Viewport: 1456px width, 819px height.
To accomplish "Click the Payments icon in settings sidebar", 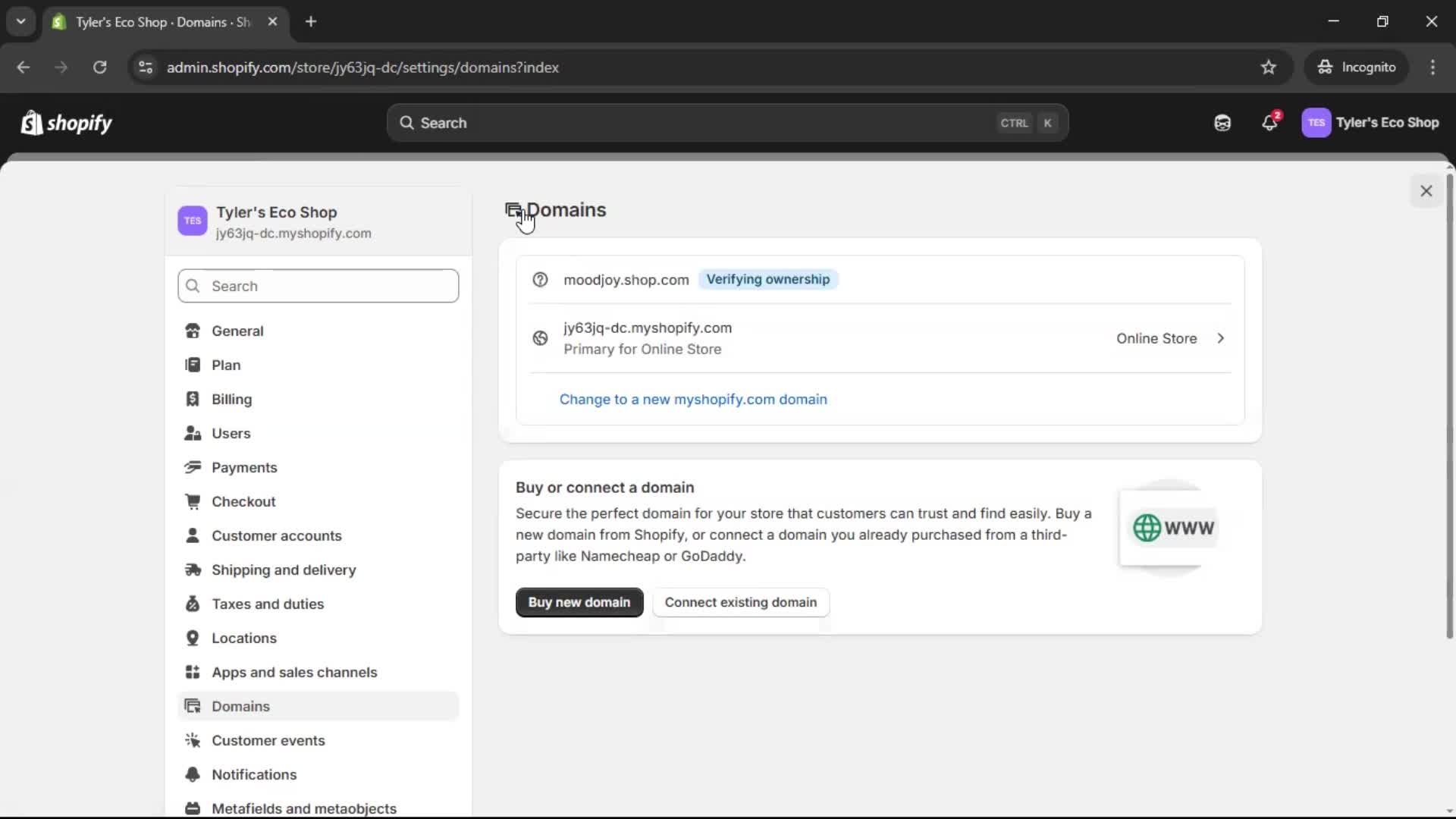I will click(193, 468).
